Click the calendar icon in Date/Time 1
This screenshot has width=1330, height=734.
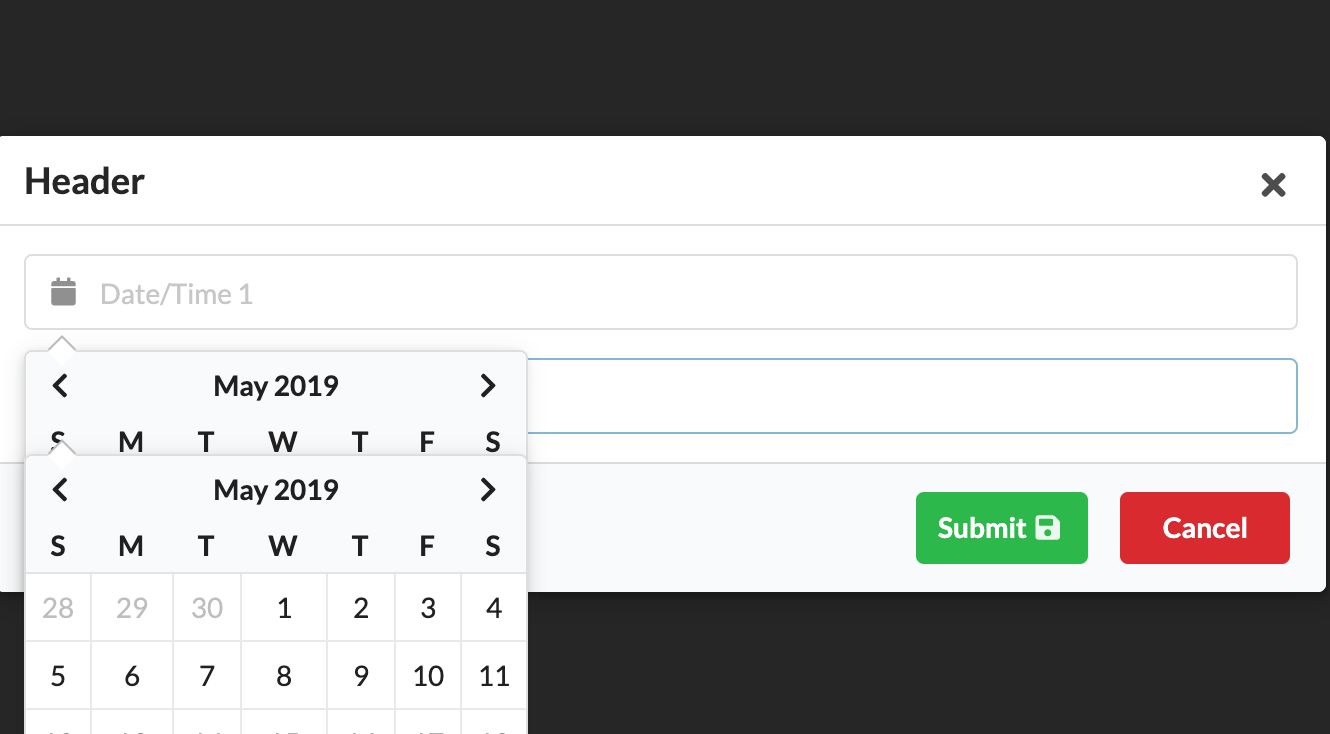pyautogui.click(x=63, y=292)
